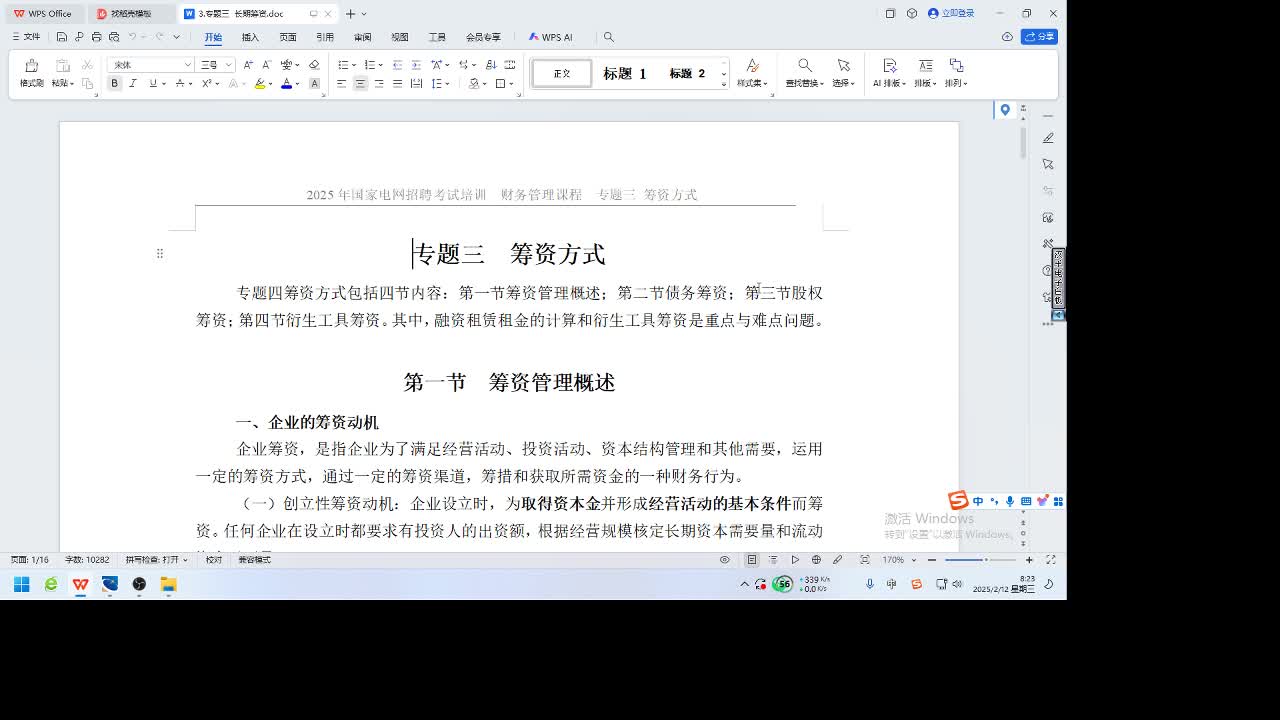Open the font name dropdown (宋体)

187,65
